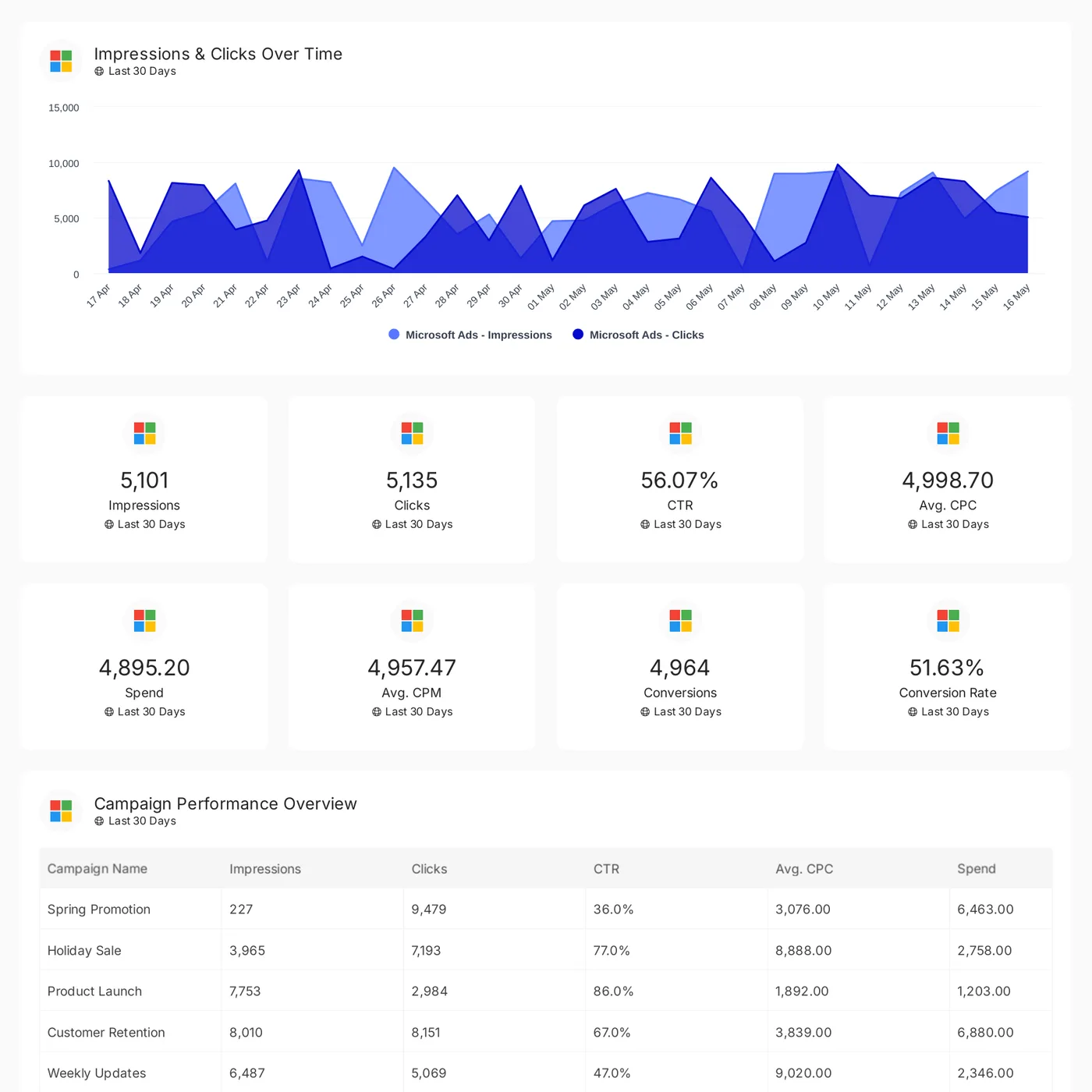
Task: Click the Microsoft logo on the Spend card
Action: tap(144, 621)
